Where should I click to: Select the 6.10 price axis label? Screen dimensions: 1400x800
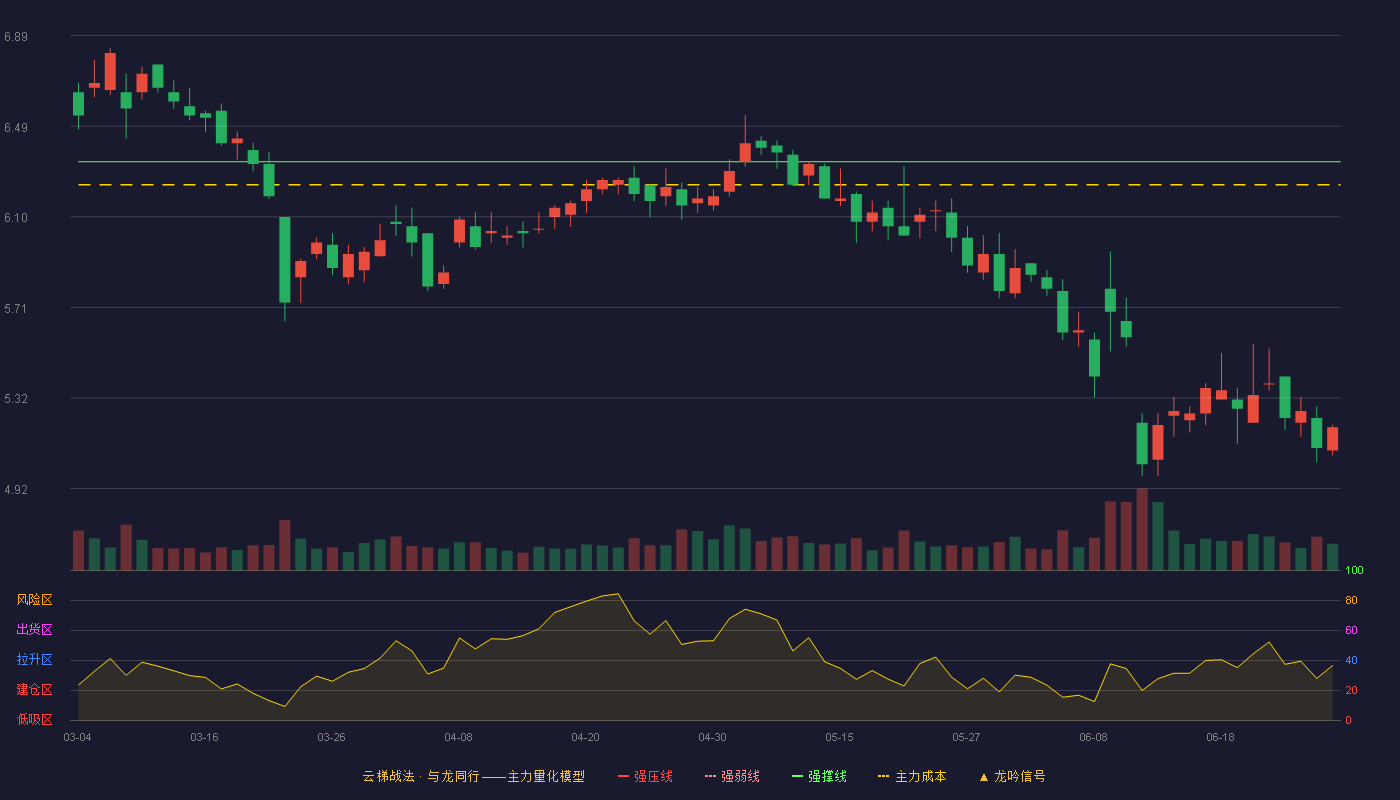(x=16, y=218)
